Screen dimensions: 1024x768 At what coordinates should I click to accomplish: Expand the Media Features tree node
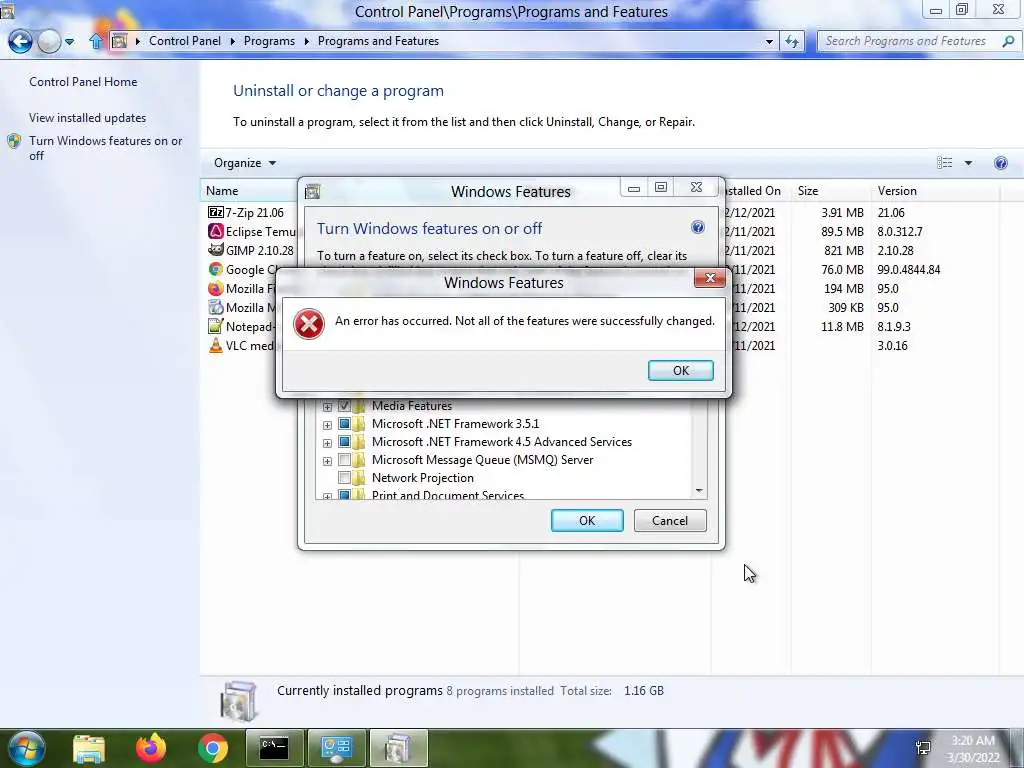point(327,407)
